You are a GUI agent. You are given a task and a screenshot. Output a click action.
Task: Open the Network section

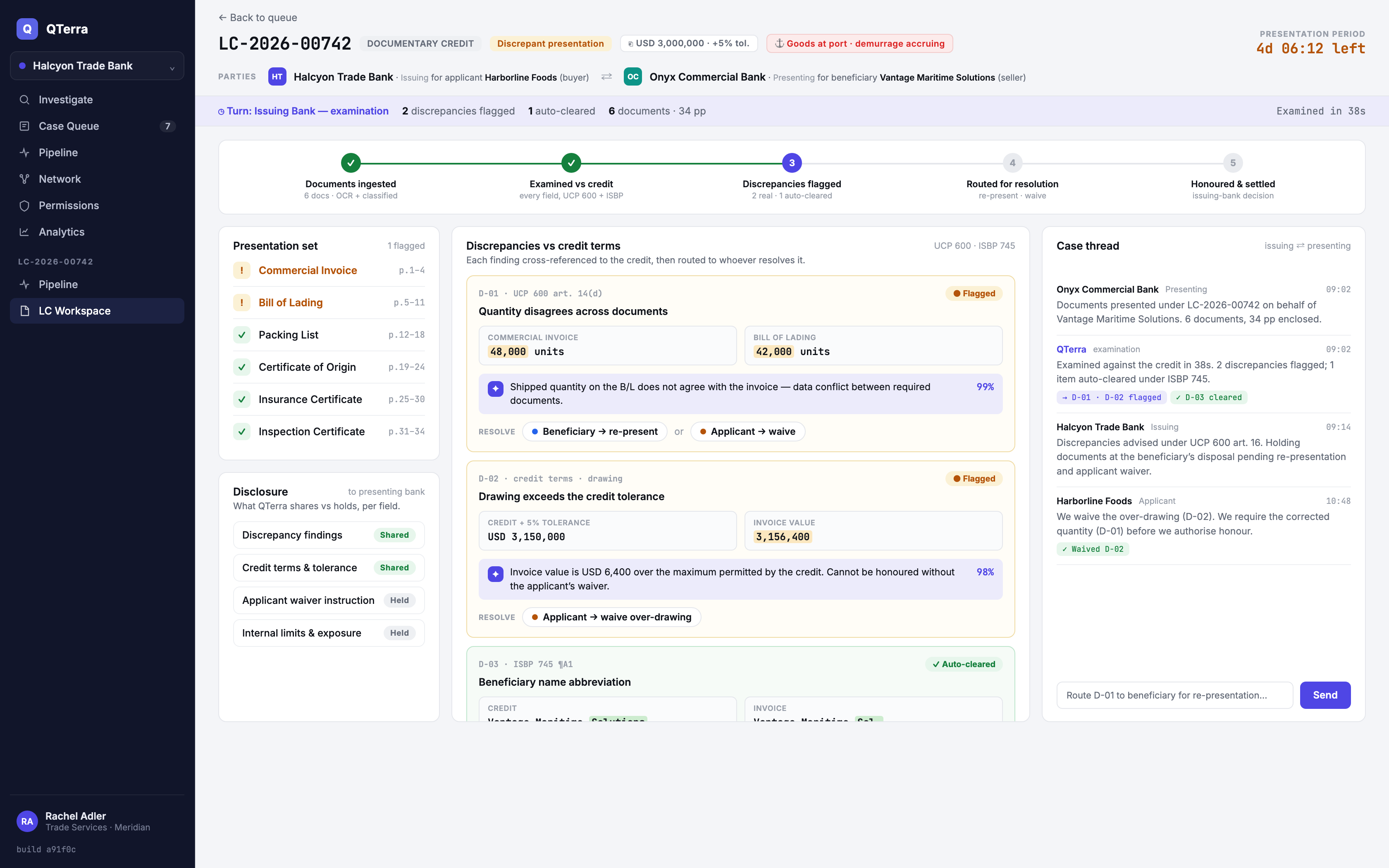[x=97, y=179]
